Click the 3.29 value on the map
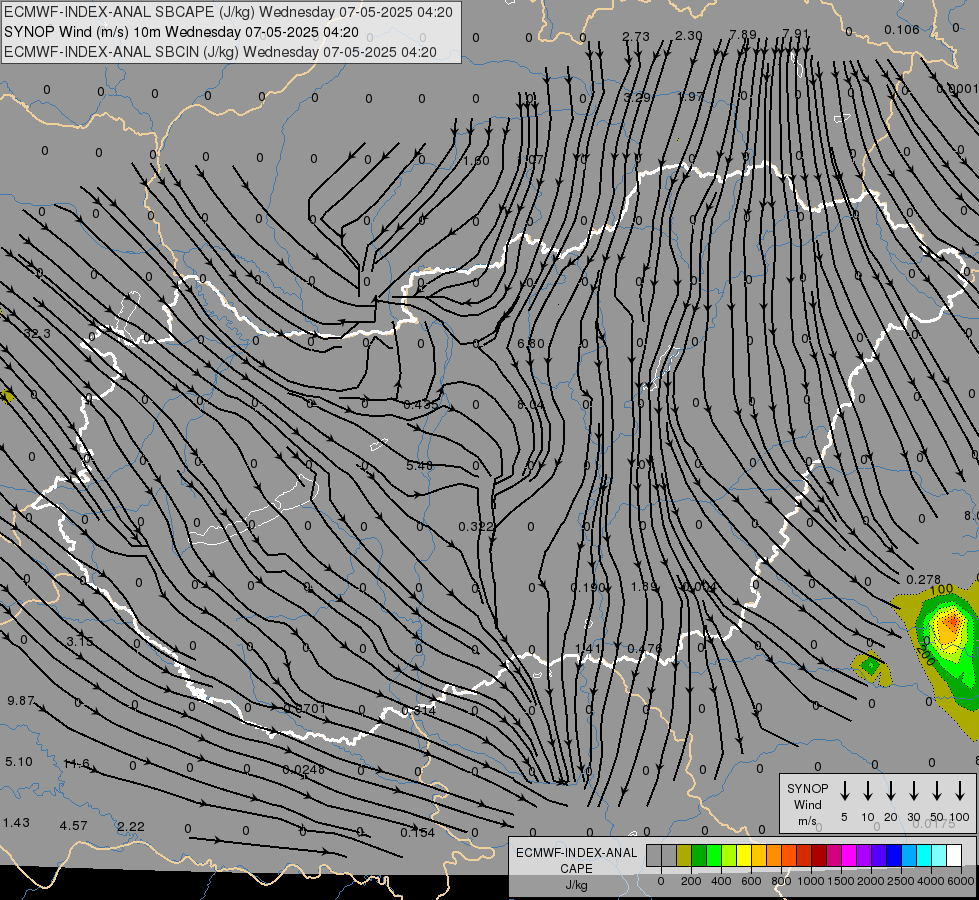The width and height of the screenshot is (979, 900). (x=637, y=97)
